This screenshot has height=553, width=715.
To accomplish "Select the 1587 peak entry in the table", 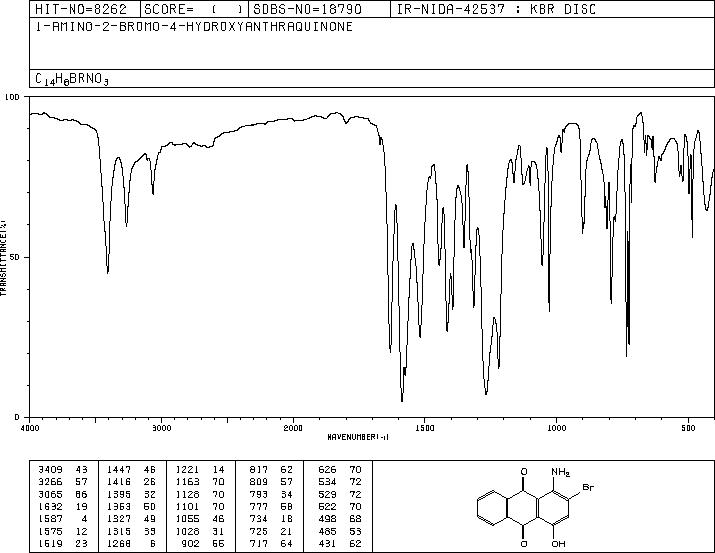I will 62,519.
